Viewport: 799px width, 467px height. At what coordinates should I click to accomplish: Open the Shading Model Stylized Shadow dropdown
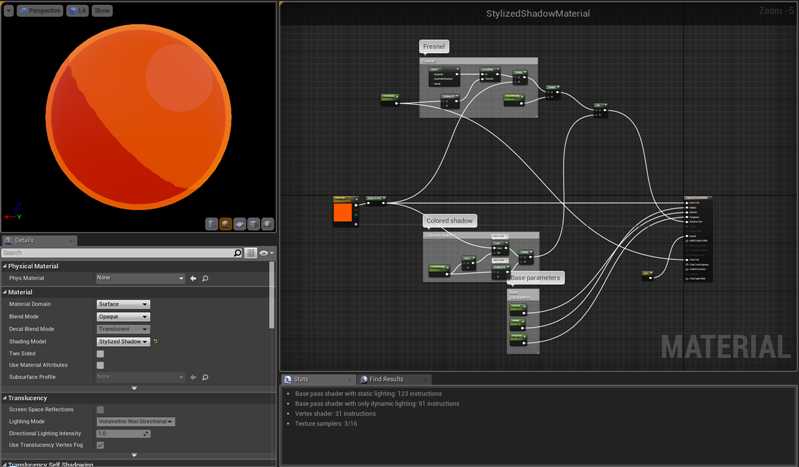pos(123,342)
